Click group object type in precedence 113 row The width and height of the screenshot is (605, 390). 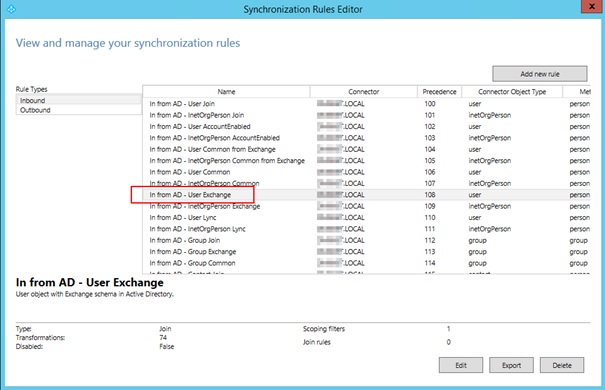pos(477,252)
